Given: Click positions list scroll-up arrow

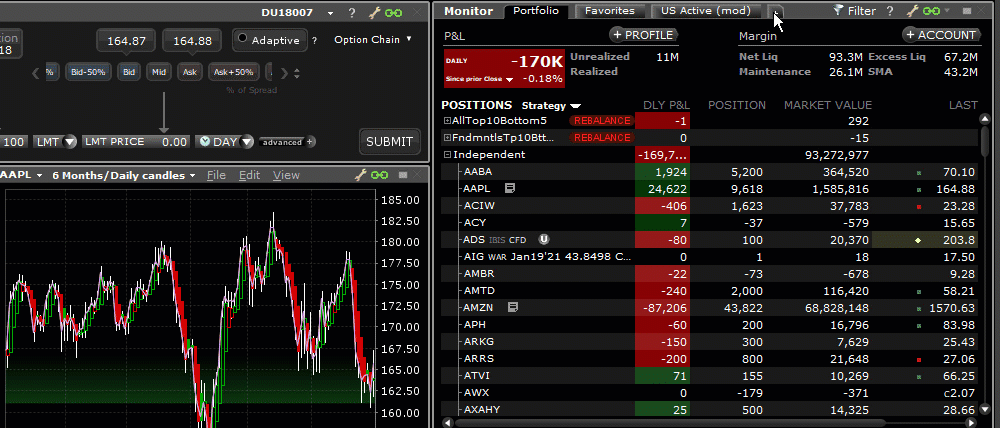Looking at the screenshot, I should pyautogui.click(x=983, y=119).
